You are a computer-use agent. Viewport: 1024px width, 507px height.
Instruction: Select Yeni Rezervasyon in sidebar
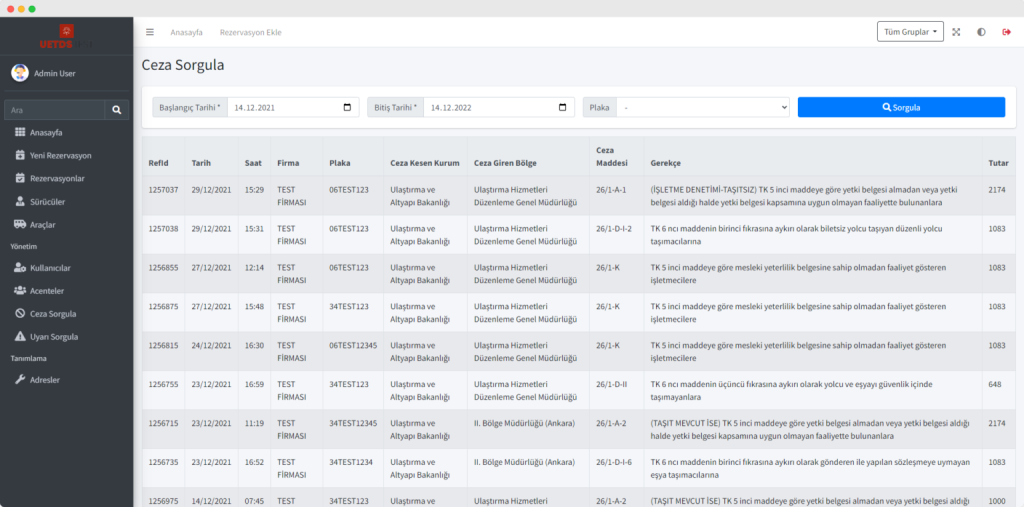(60, 155)
